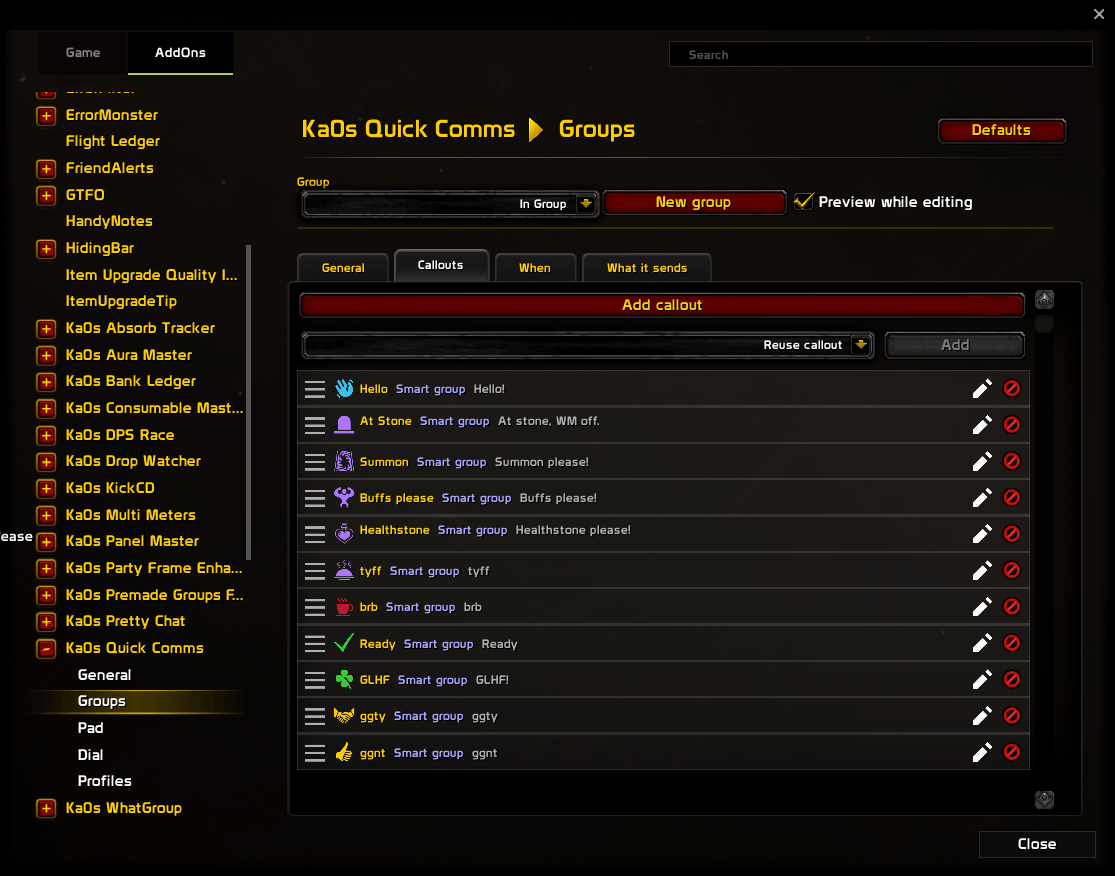Click the Add button beside Reuse callout
This screenshot has height=876, width=1115.
(x=955, y=345)
